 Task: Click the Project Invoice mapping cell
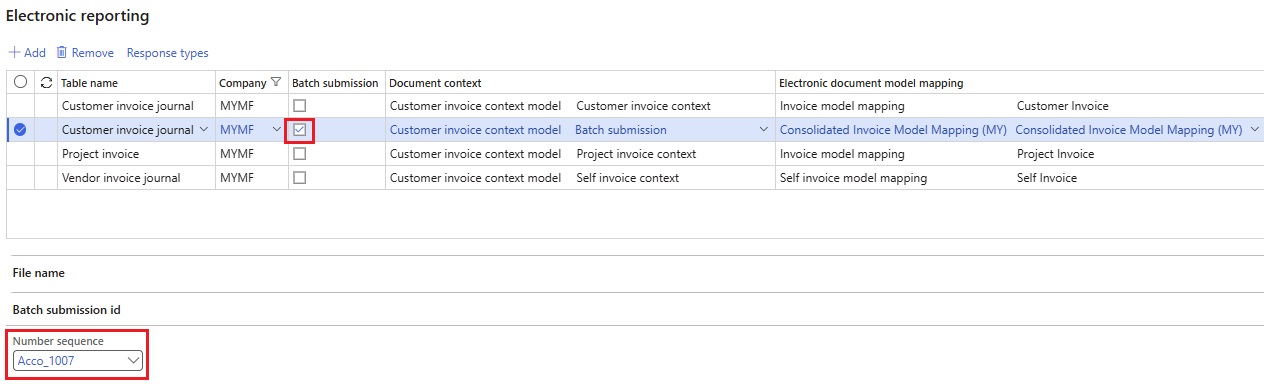click(1055, 154)
